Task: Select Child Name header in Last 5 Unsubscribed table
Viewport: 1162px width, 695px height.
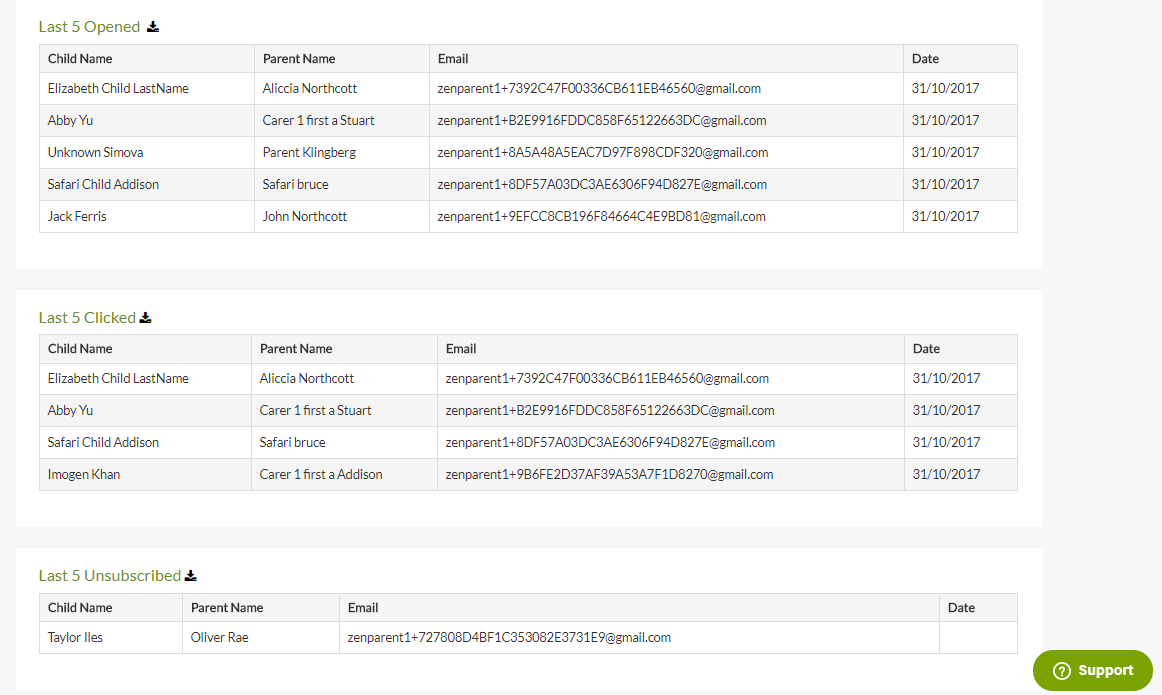Action: [80, 608]
